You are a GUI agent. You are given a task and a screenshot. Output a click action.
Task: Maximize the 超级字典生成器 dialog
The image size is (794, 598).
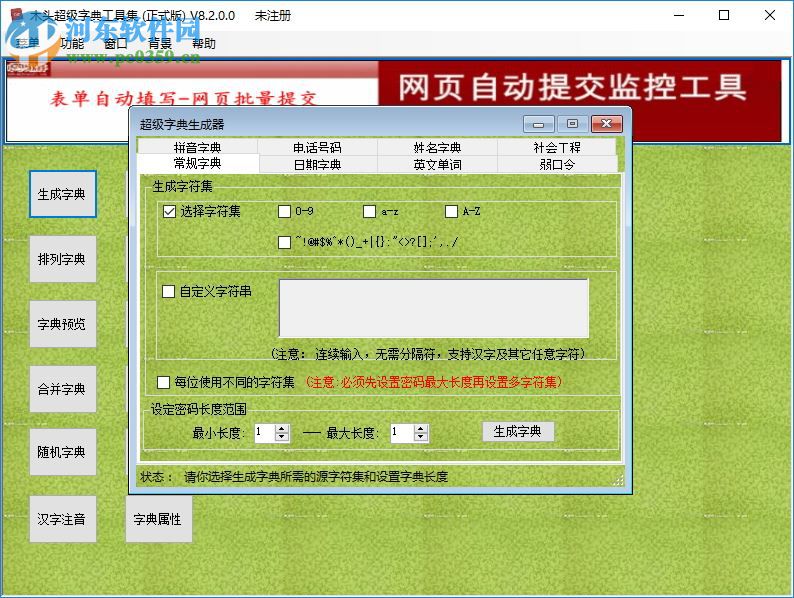572,124
